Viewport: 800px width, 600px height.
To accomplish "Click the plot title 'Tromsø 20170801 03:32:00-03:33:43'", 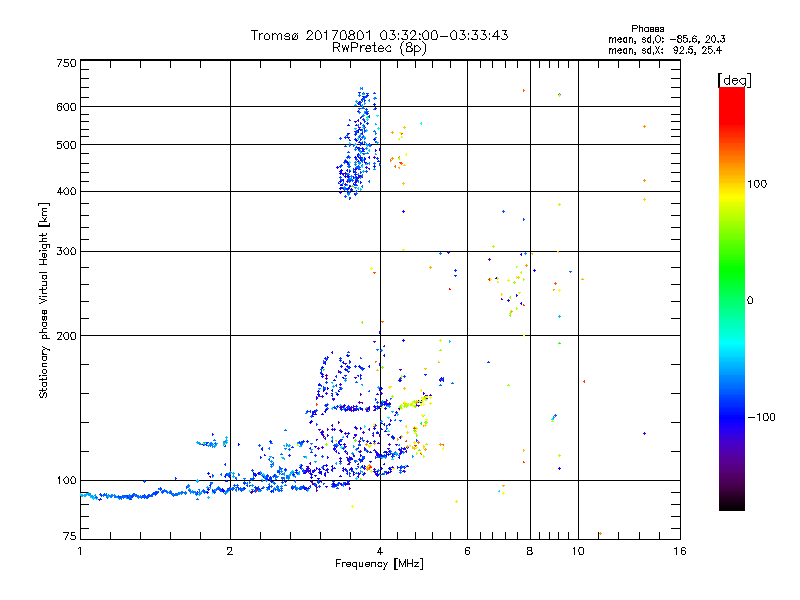I will coord(379,35).
